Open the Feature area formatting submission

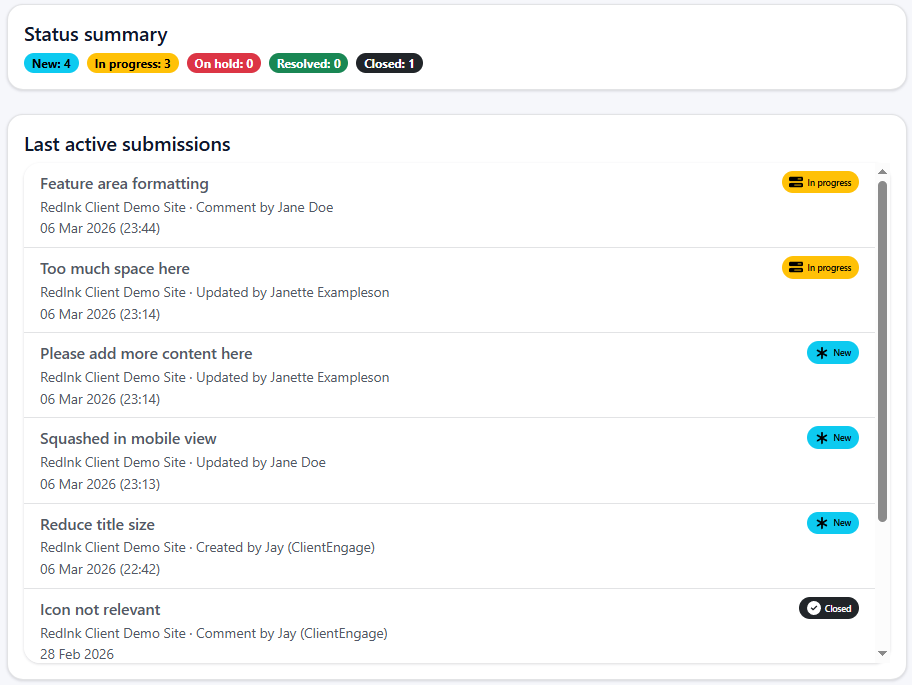(124, 184)
